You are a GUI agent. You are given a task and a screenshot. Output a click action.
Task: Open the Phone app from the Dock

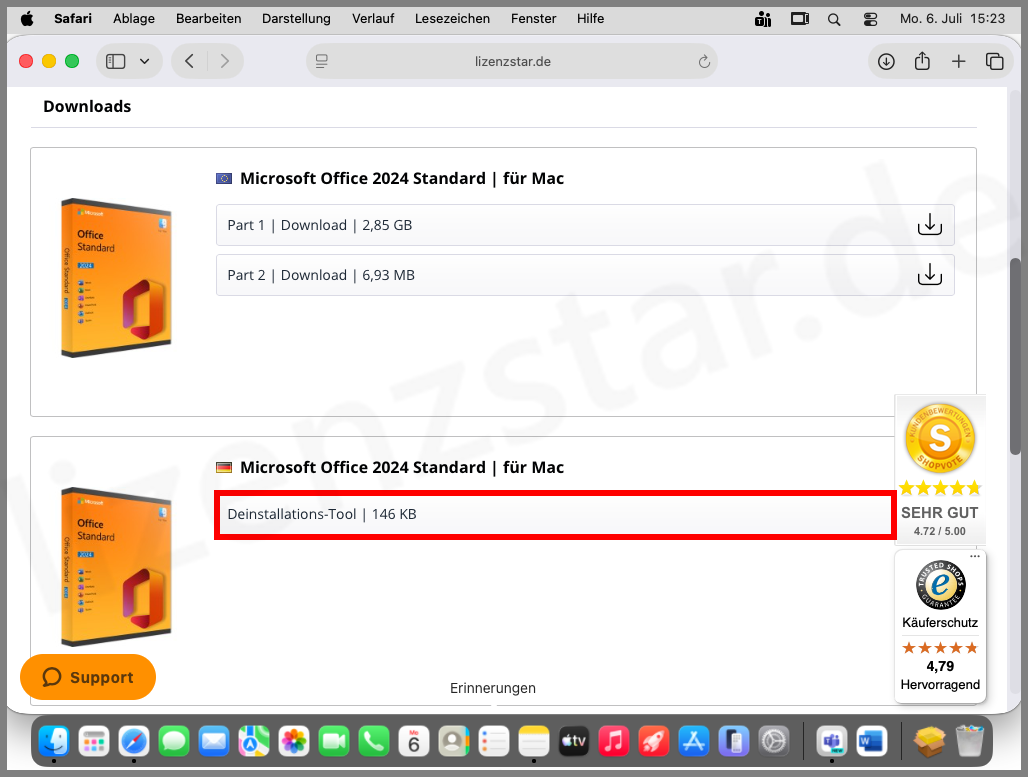(x=374, y=742)
